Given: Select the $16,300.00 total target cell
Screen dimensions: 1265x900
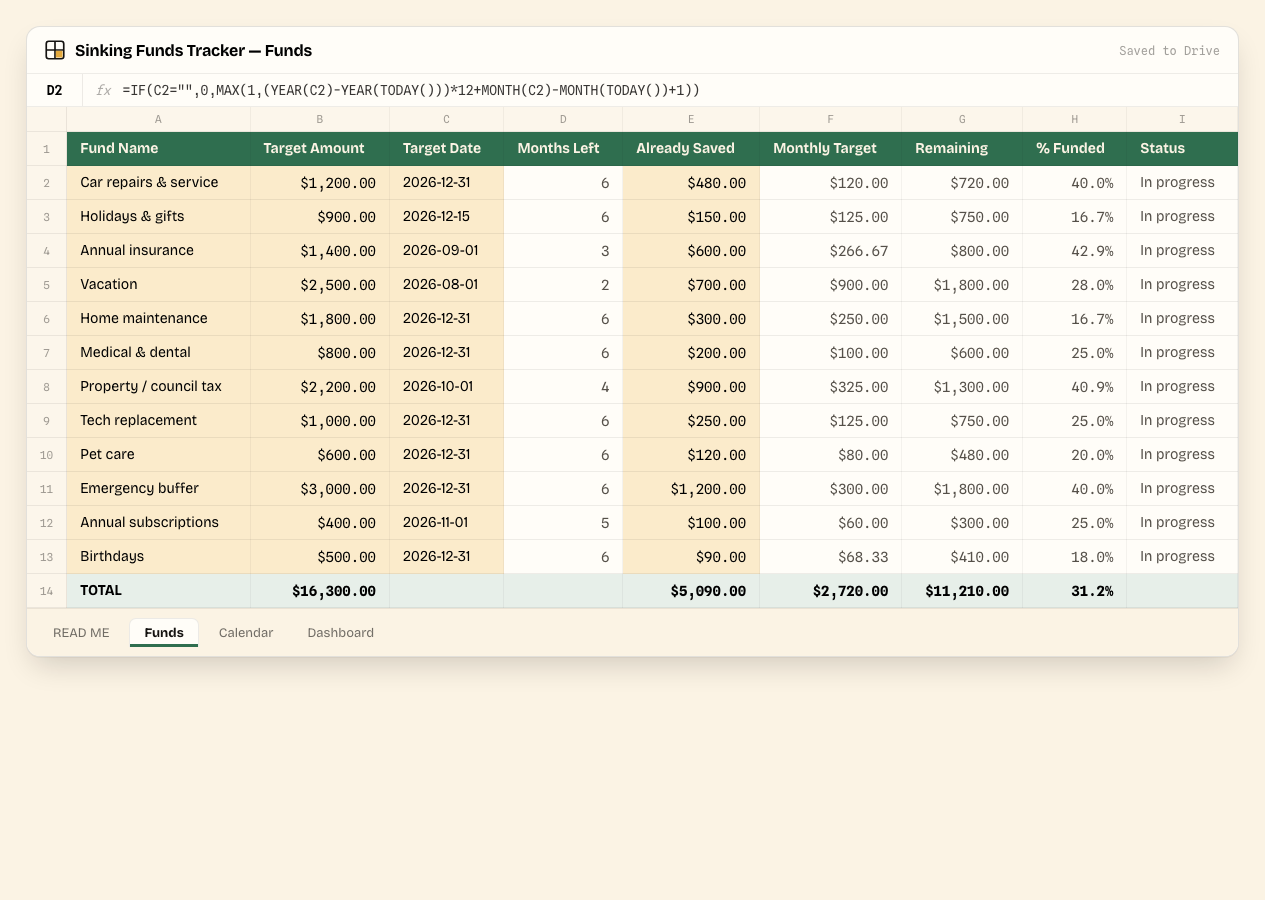Looking at the screenshot, I should (x=320, y=591).
